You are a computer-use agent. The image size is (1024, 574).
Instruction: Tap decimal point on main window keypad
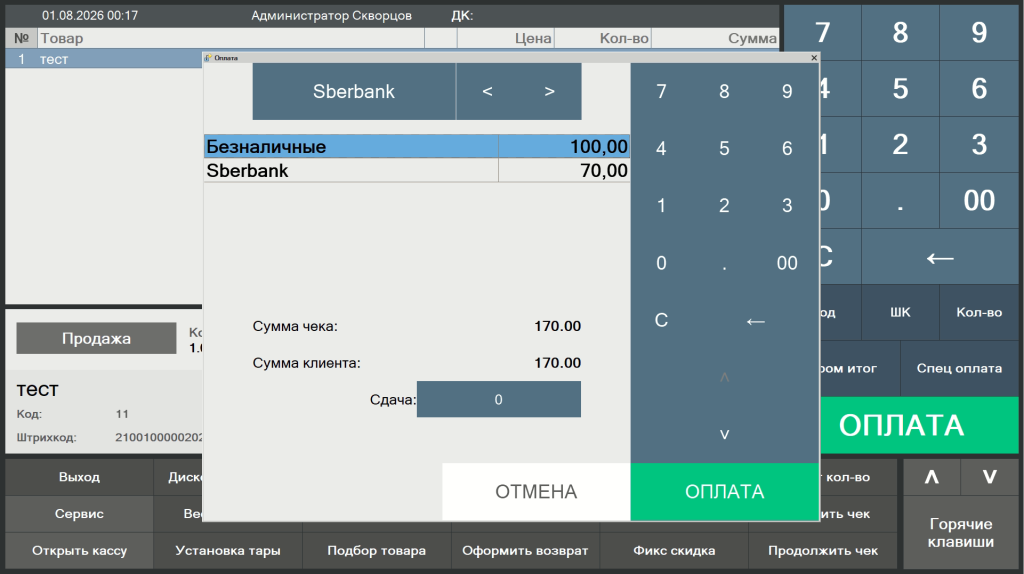[x=901, y=200]
